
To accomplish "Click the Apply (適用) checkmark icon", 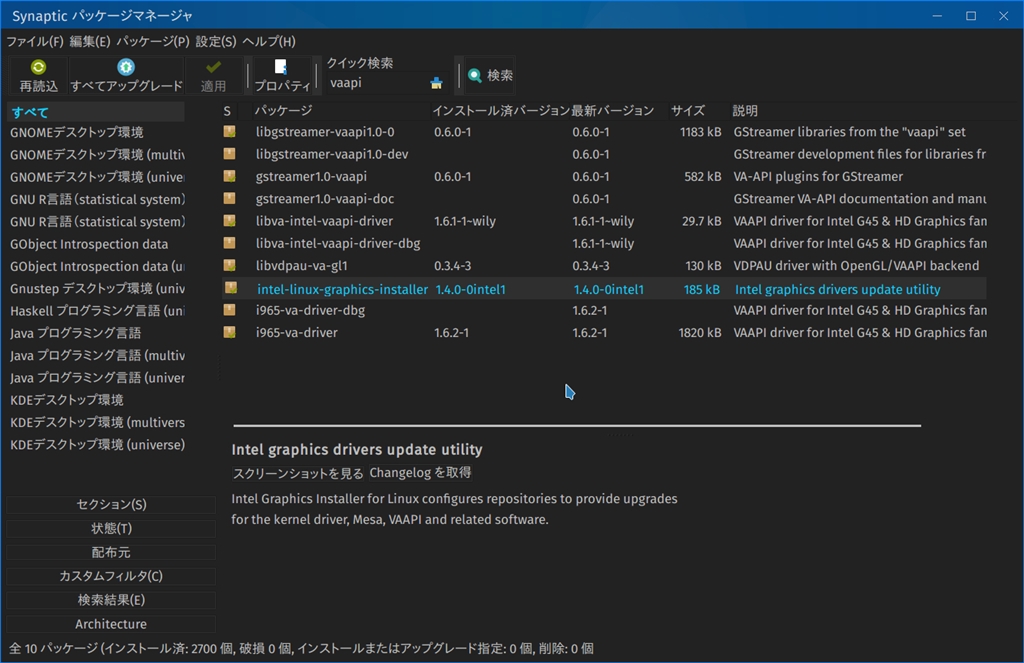I will coord(213,68).
